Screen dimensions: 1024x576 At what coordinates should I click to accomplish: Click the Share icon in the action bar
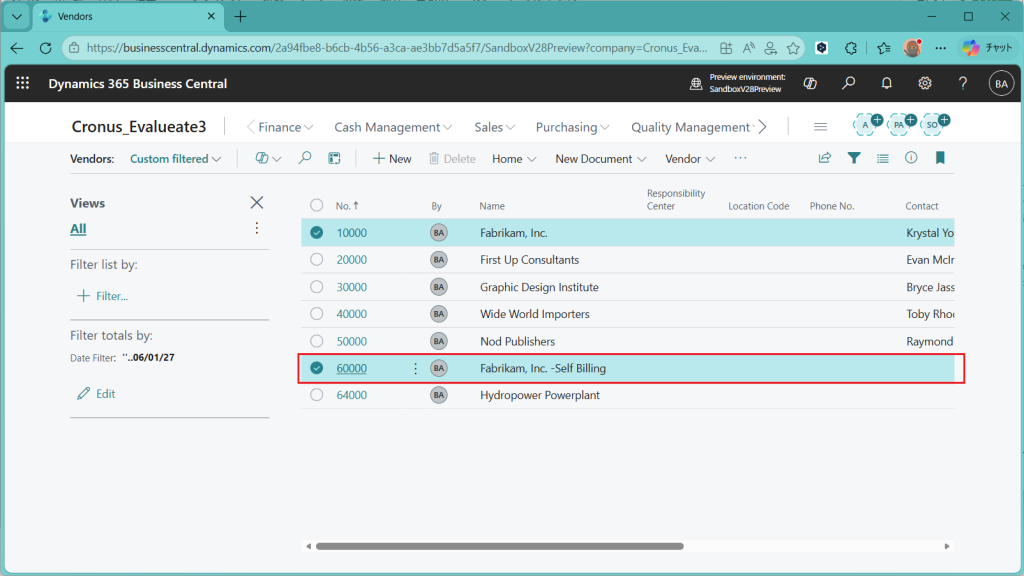coord(825,158)
